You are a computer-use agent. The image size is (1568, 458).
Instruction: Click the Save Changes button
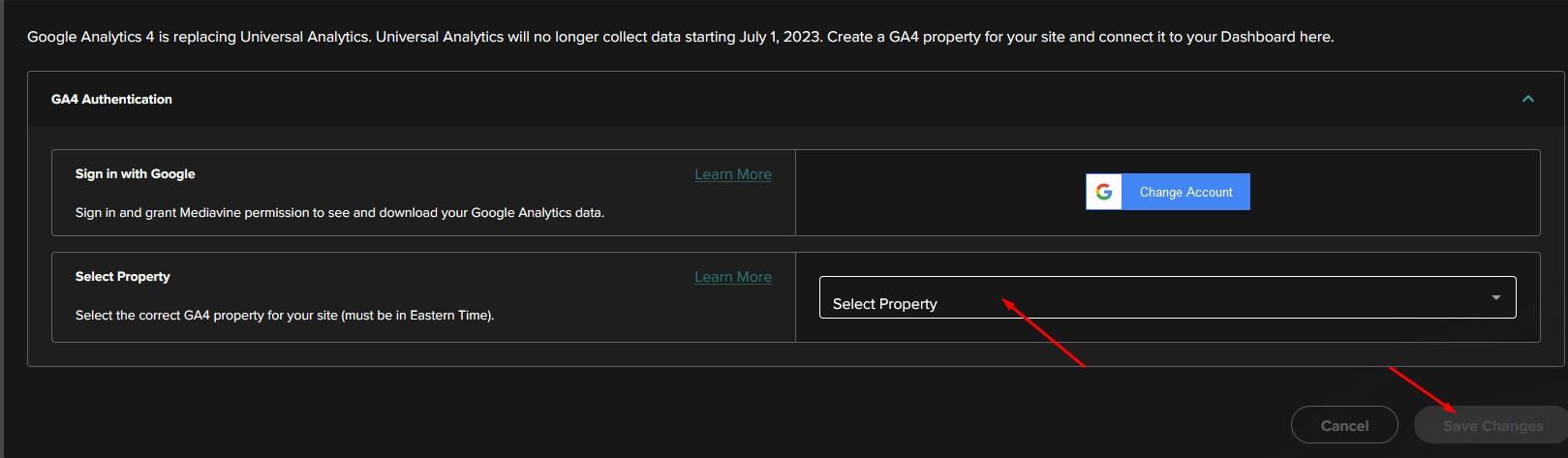click(1491, 426)
